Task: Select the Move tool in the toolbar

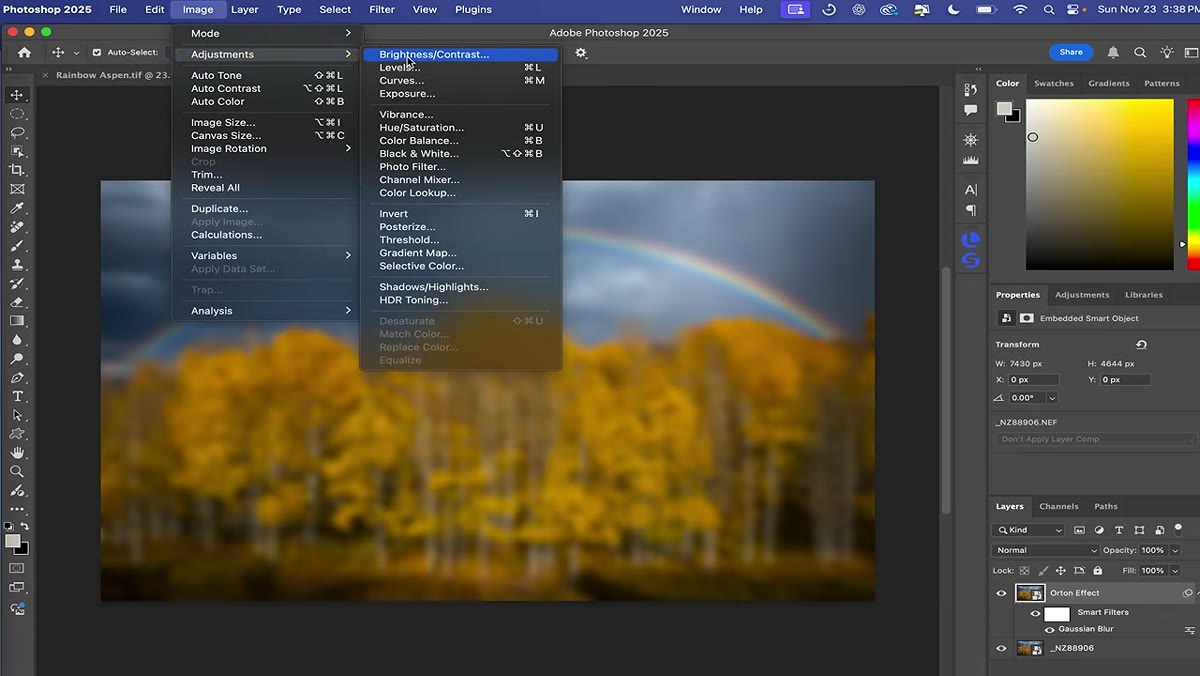Action: tap(17, 95)
